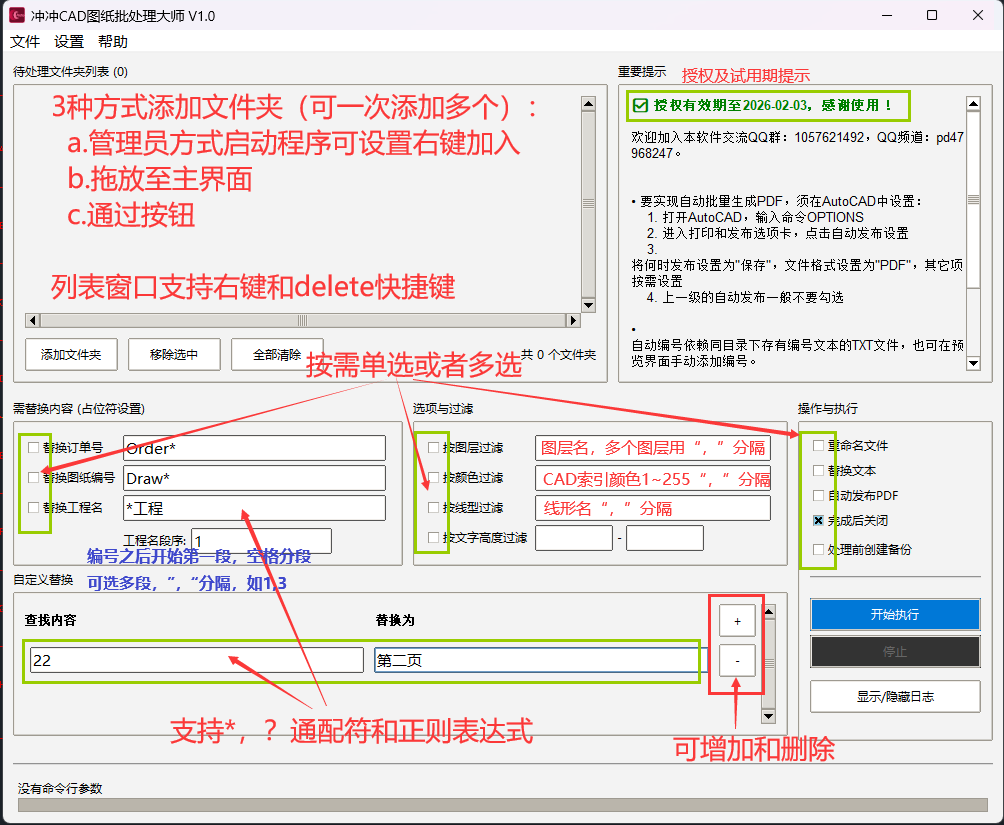Click the tips panel up scroll arrow
Screen dimensions: 1004x825
click(972, 102)
